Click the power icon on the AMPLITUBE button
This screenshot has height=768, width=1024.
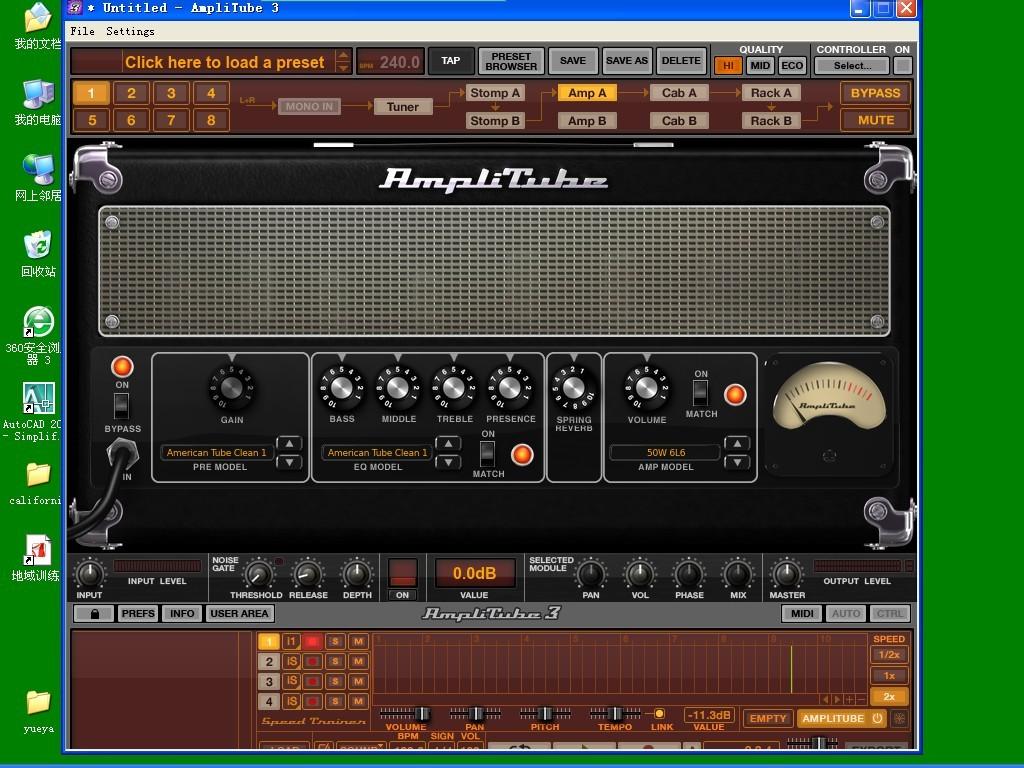(x=877, y=718)
